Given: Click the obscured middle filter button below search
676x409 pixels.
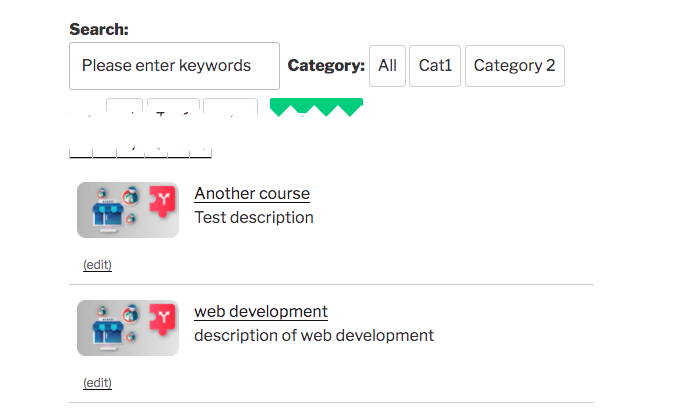Looking at the screenshot, I should pos(173,106).
